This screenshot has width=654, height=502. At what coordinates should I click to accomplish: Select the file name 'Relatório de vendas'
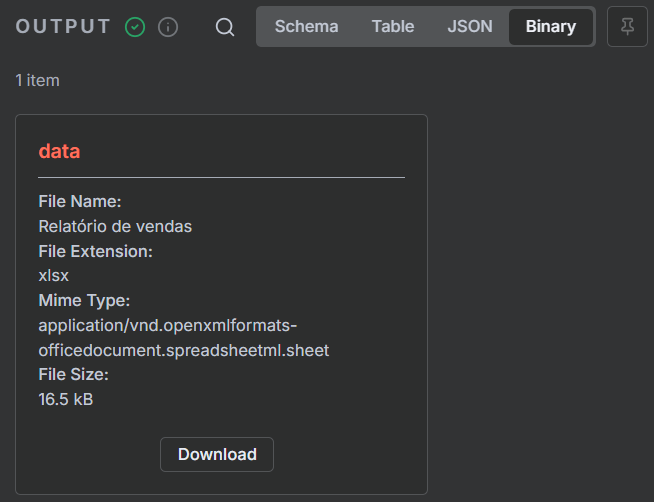115,226
